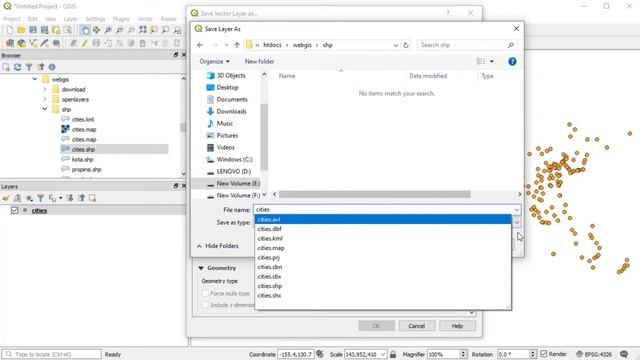Screen dimensions: 640x360
Task: Click the Save Project disk icon
Action: click(33, 30)
